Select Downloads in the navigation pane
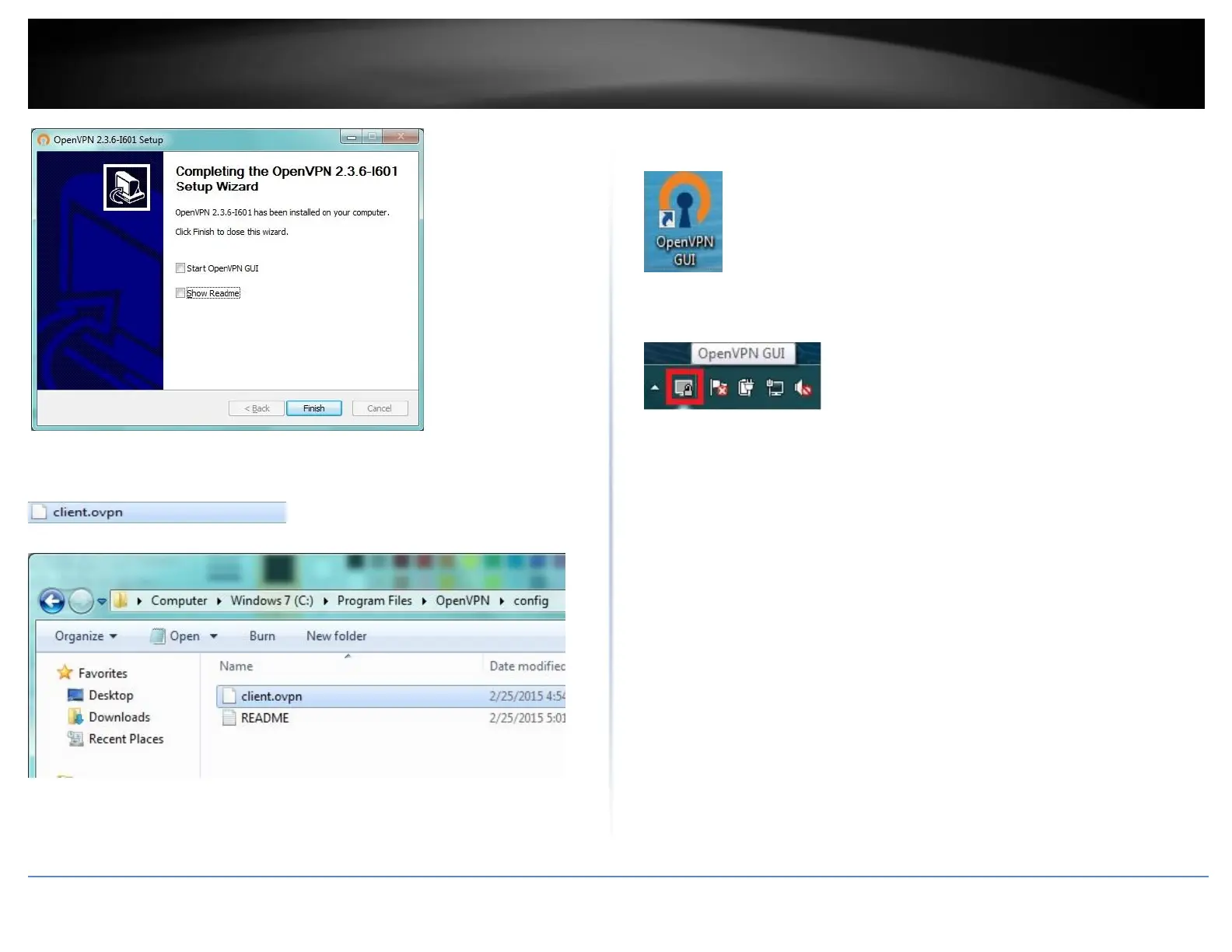This screenshot has height=952, width=1232. tap(119, 717)
